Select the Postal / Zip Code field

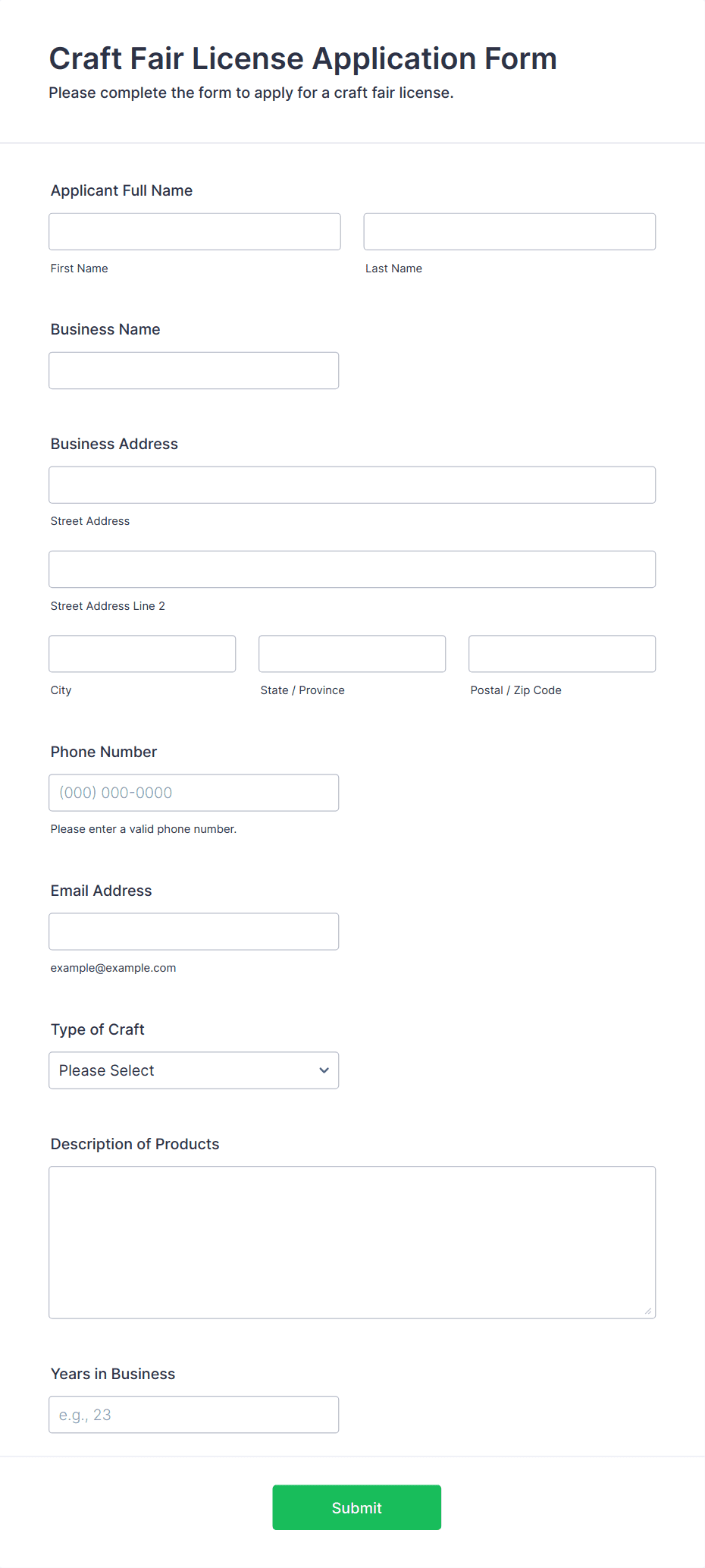[562, 654]
